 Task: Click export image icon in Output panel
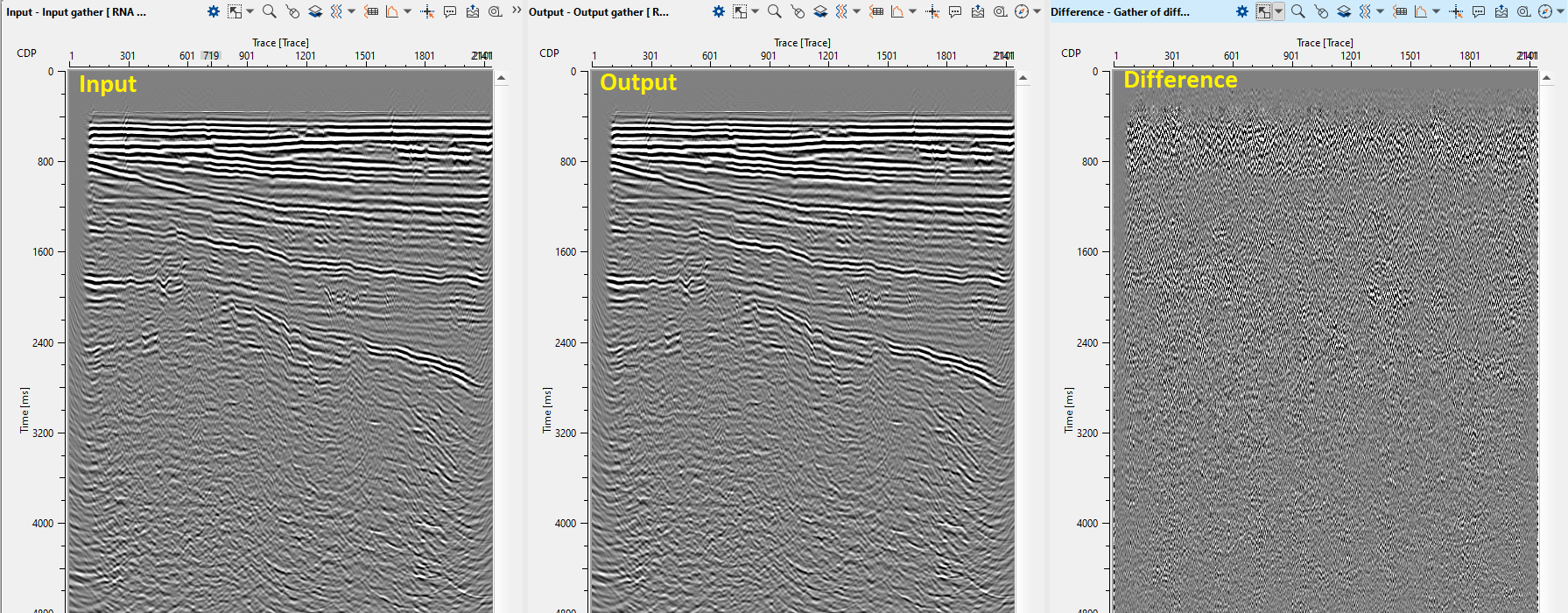(x=978, y=11)
